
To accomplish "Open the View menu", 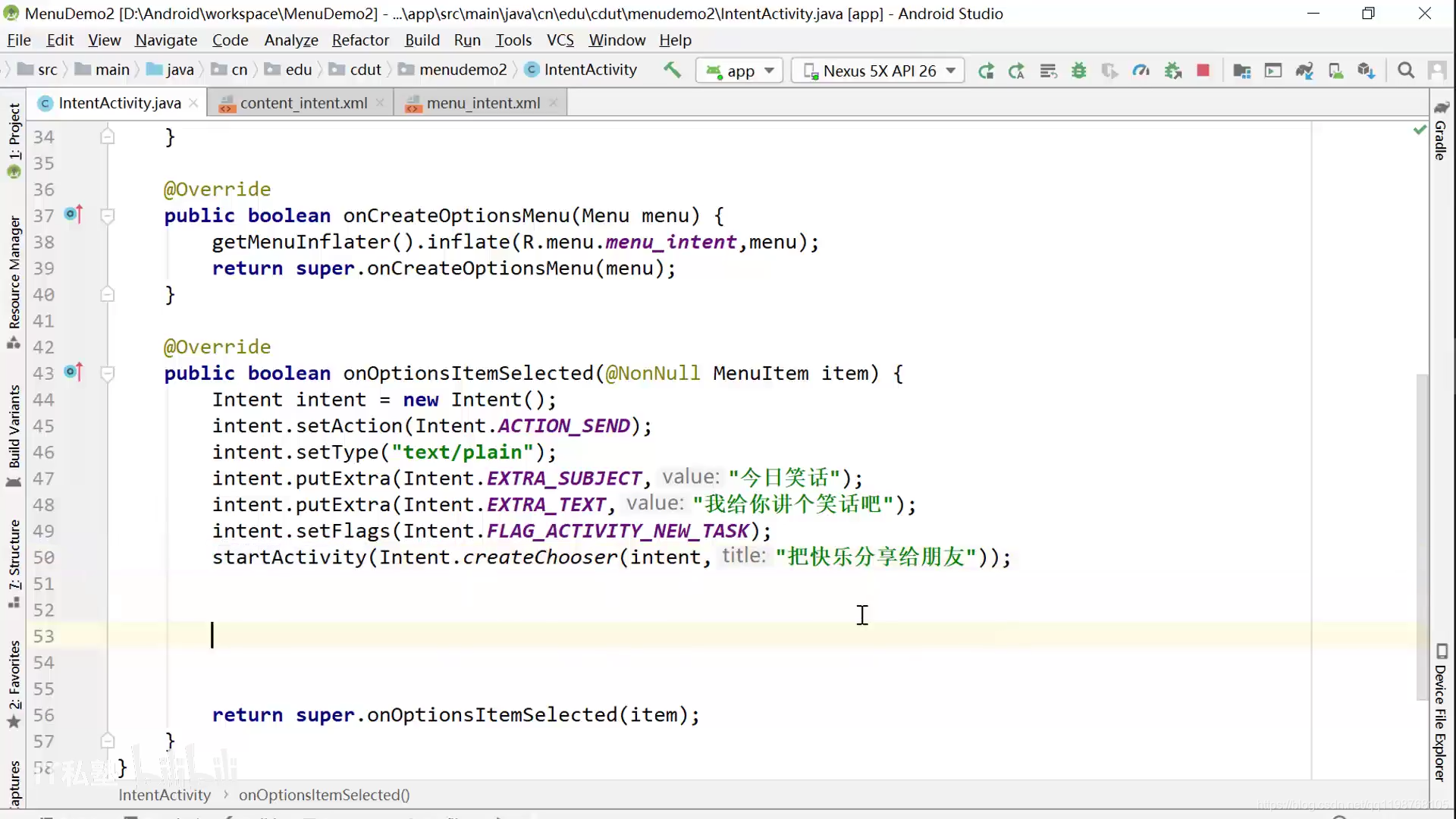I will click(x=105, y=40).
